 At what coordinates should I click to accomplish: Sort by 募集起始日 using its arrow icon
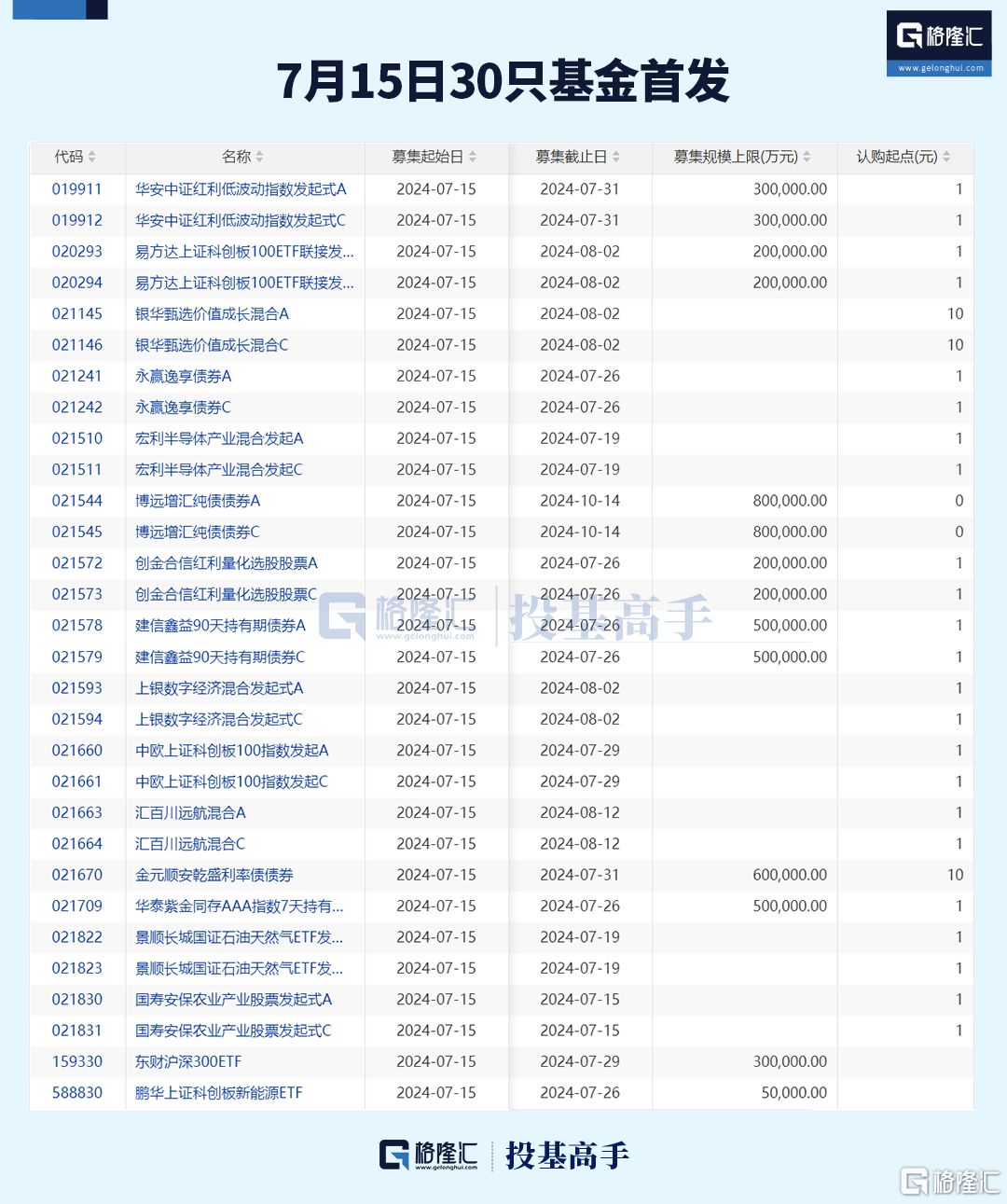tap(473, 157)
